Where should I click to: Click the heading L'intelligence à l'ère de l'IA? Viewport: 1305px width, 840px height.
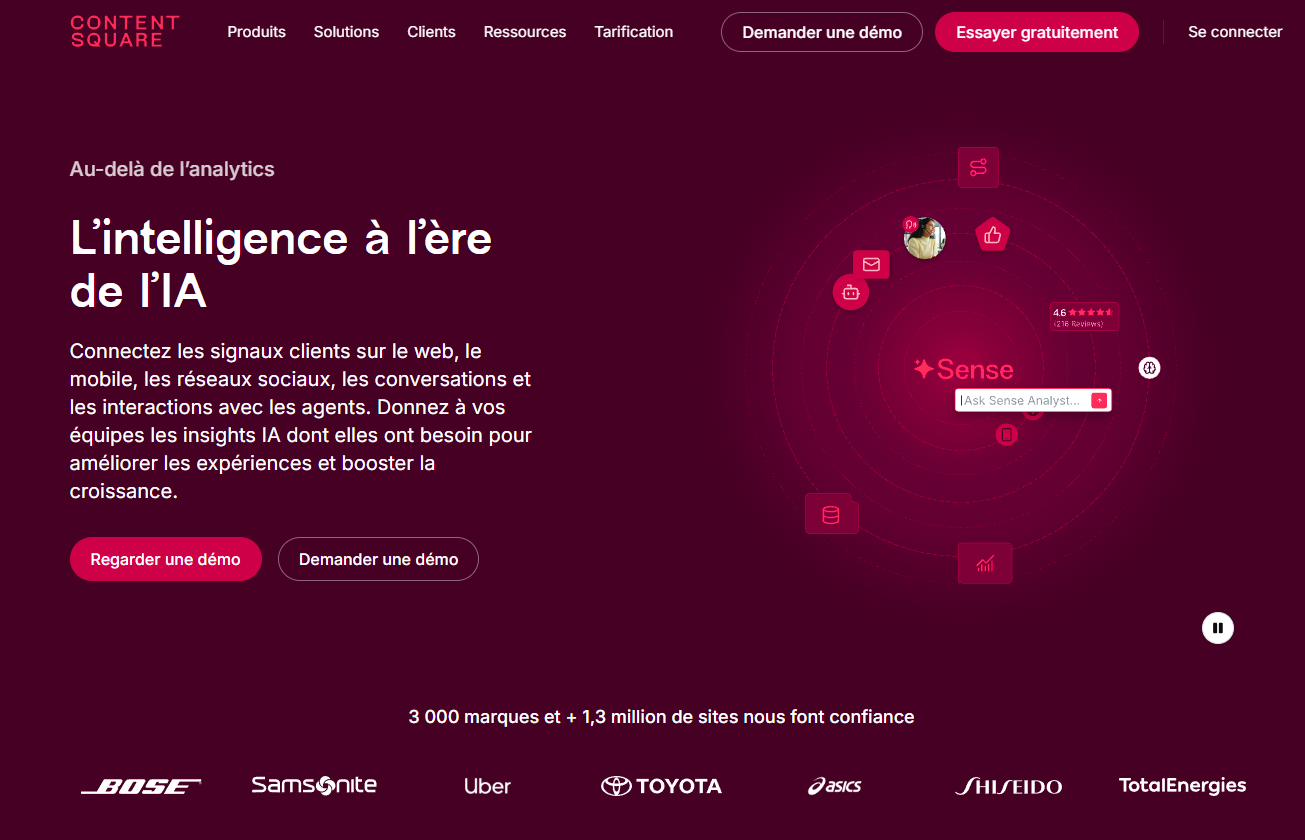pos(281,265)
